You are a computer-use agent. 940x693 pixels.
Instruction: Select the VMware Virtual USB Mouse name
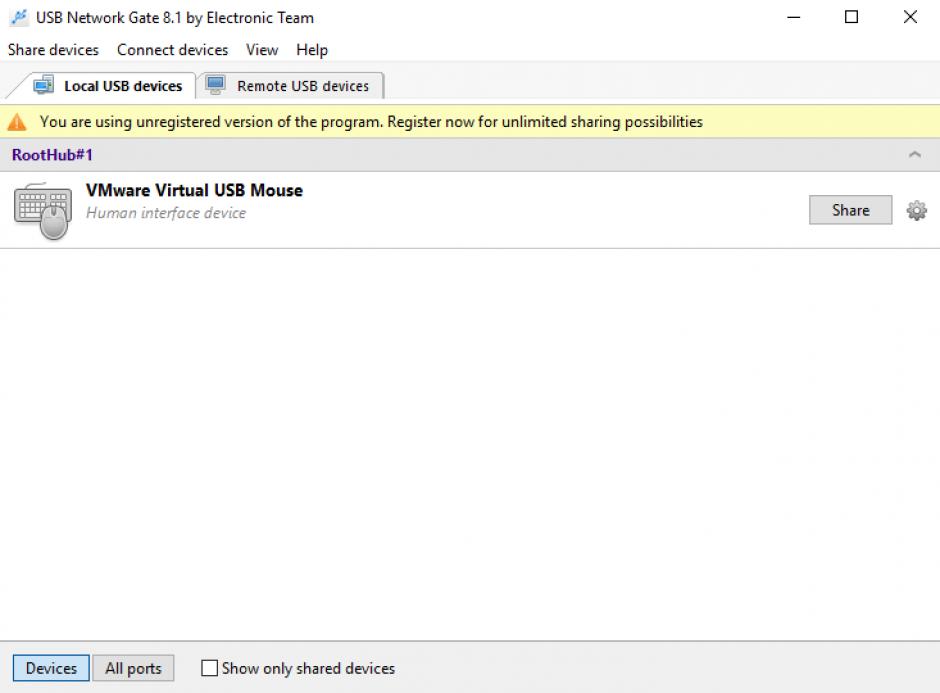click(x=194, y=190)
